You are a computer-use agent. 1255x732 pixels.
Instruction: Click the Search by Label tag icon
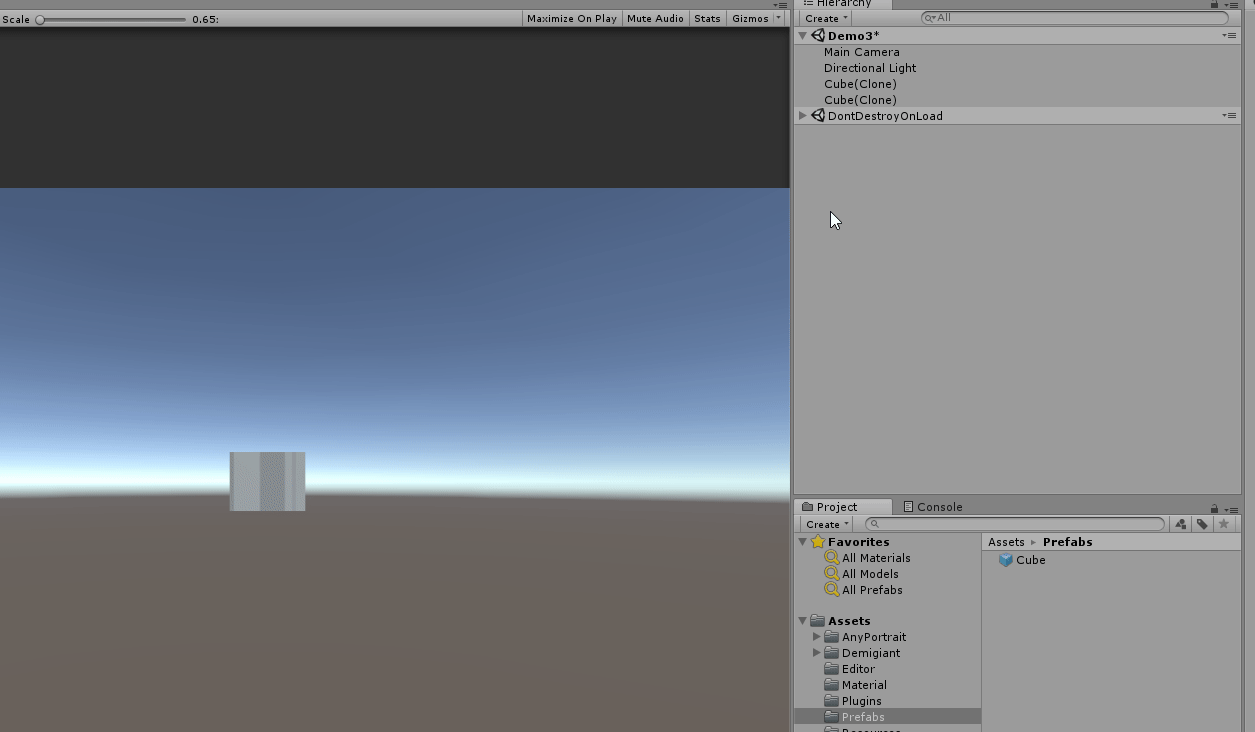tap(1202, 524)
